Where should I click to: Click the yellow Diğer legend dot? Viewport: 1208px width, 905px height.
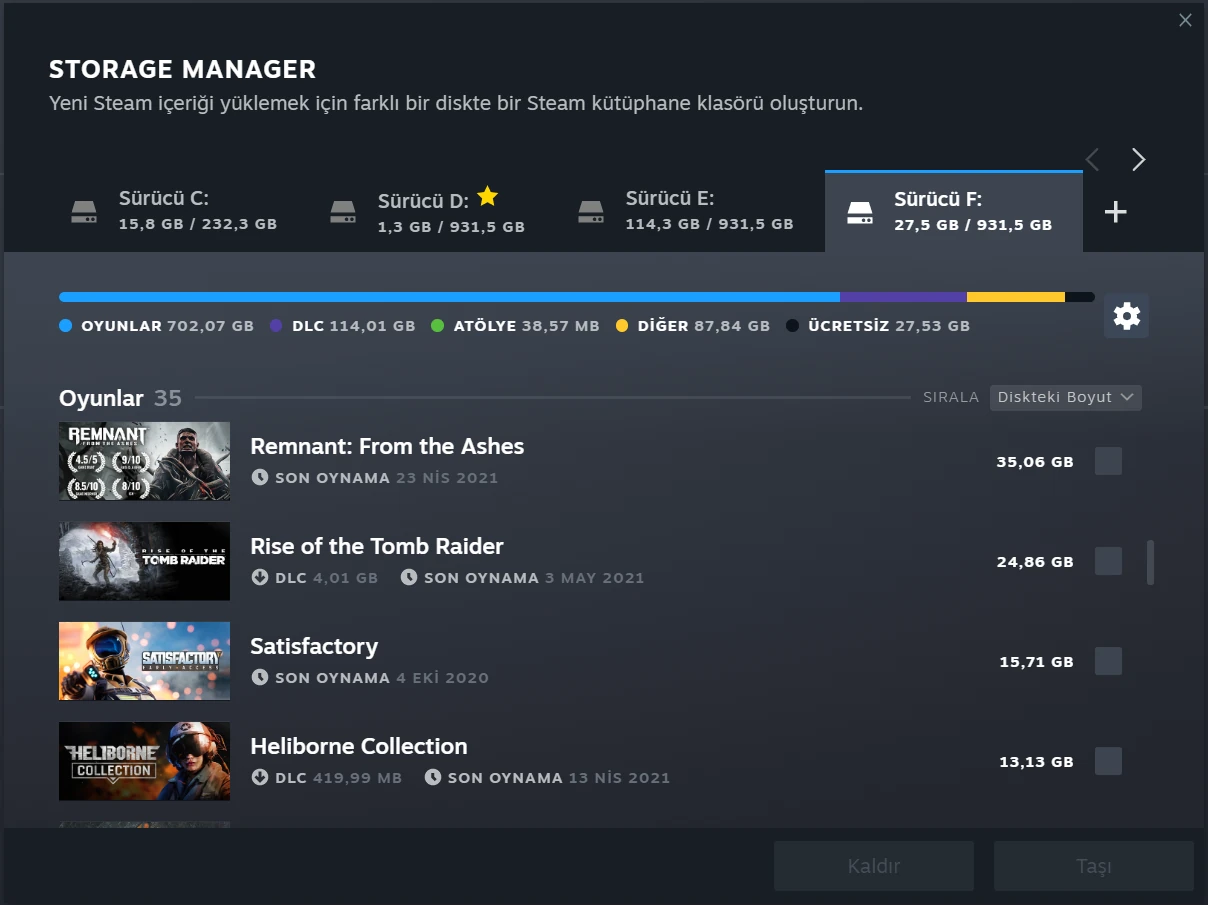[621, 326]
